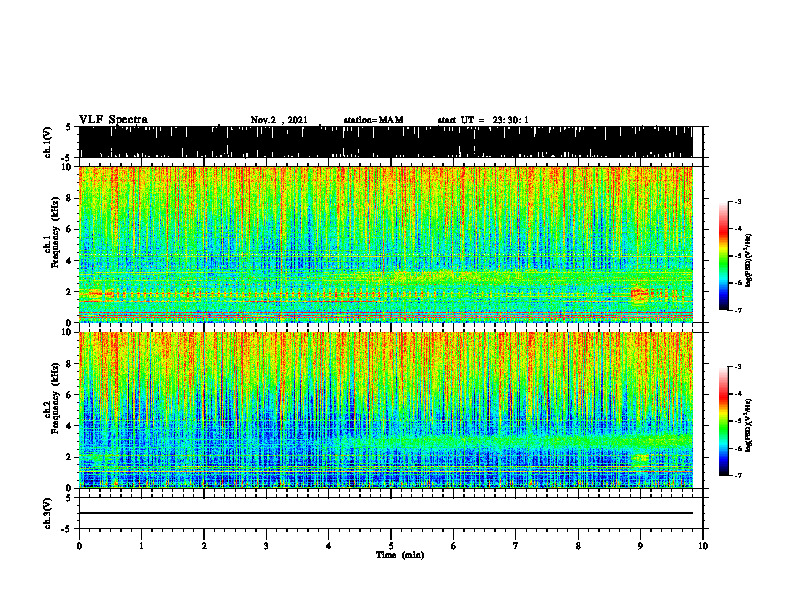This screenshot has width=792, height=612.
Task: Click the ch.3(V) tick label "-5"
Action: pyautogui.click(x=67, y=528)
